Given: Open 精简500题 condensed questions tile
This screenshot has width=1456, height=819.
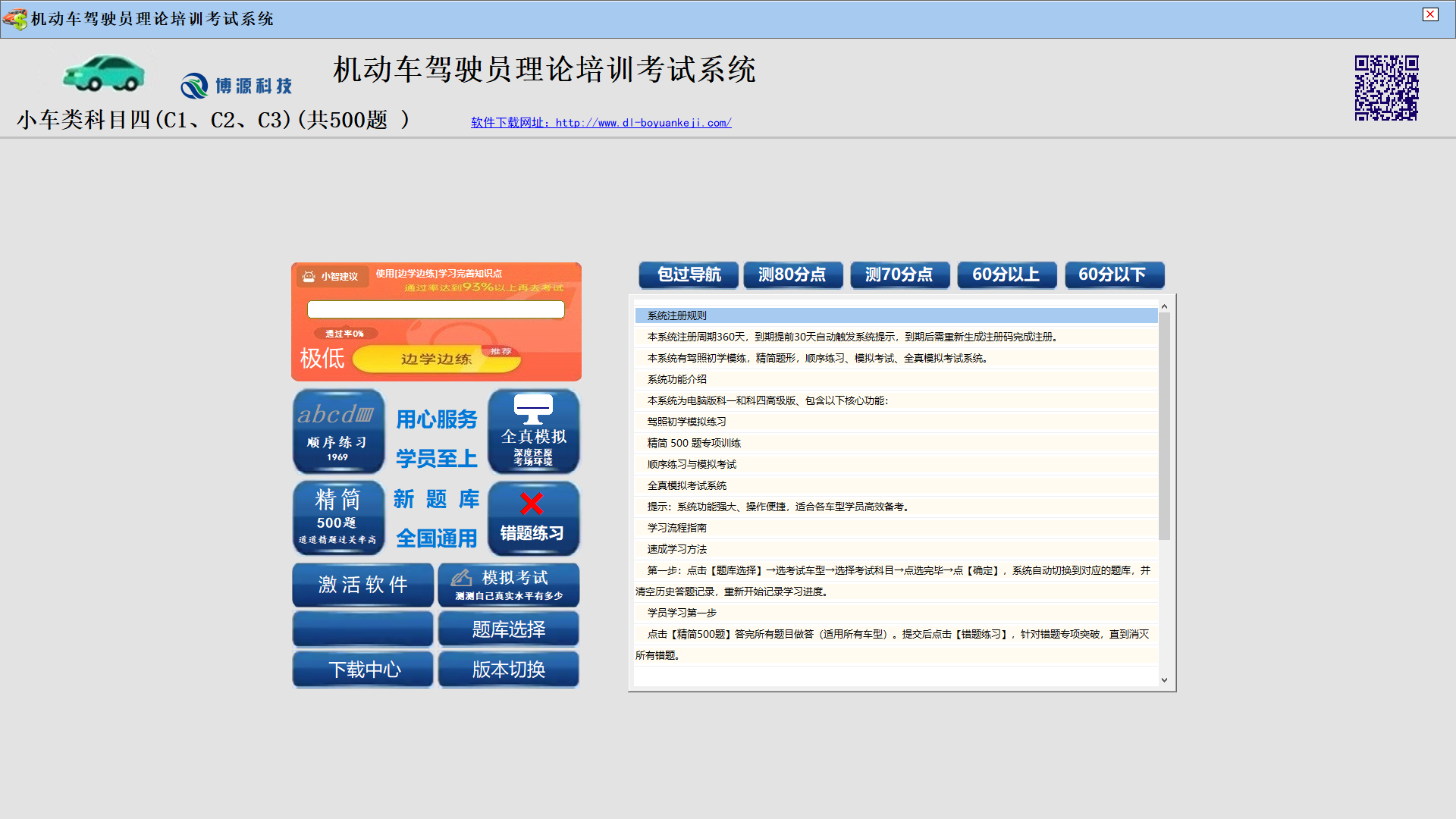Looking at the screenshot, I should pos(338,519).
